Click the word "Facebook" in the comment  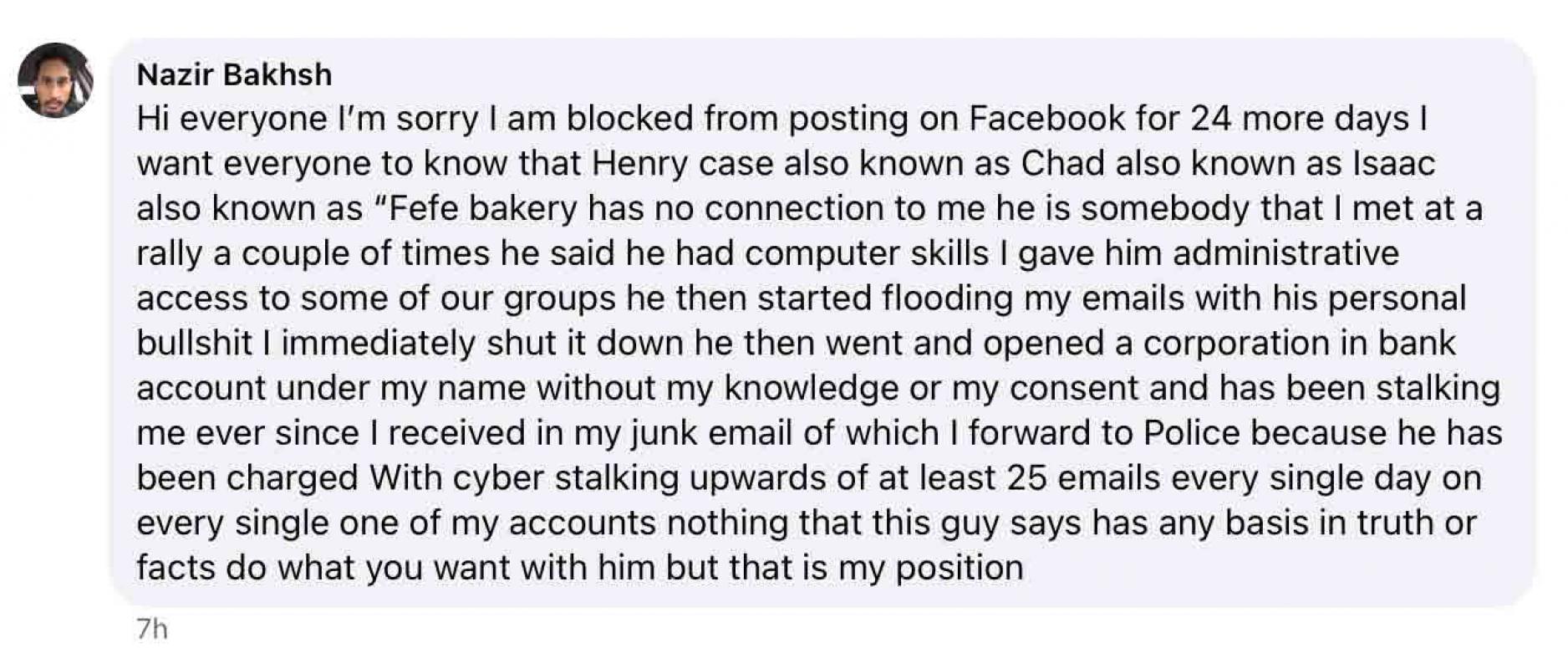tap(1047, 119)
